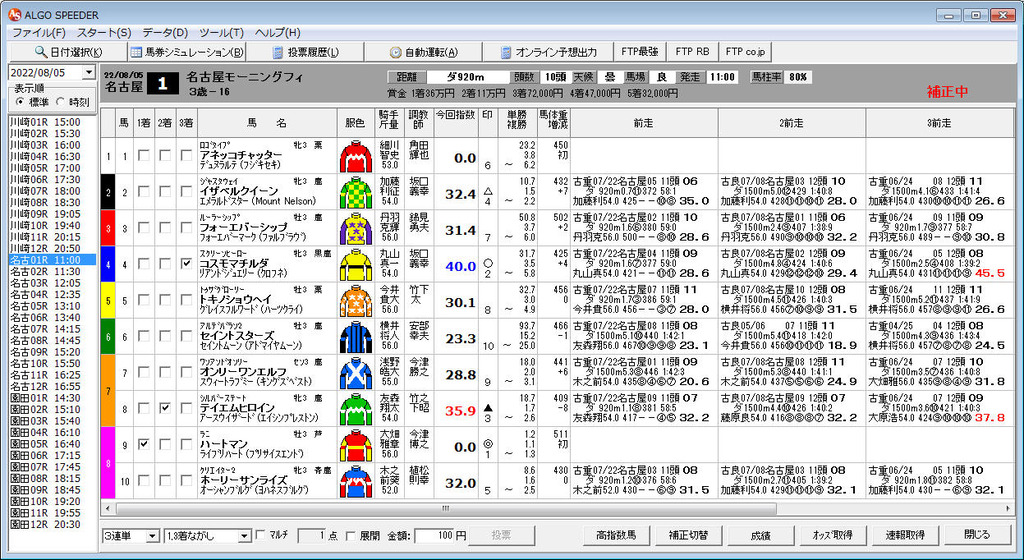The width and height of the screenshot is (1024, 560).
Task: Click jockey silks icon for セイントスターズ
Action: (356, 337)
